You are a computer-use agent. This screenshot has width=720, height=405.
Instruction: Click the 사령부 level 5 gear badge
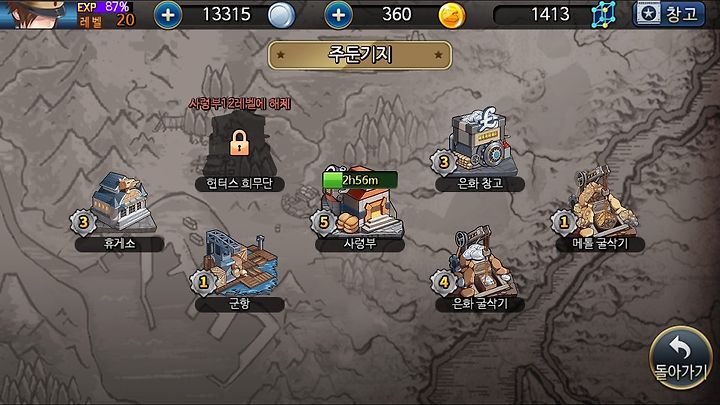(x=324, y=222)
